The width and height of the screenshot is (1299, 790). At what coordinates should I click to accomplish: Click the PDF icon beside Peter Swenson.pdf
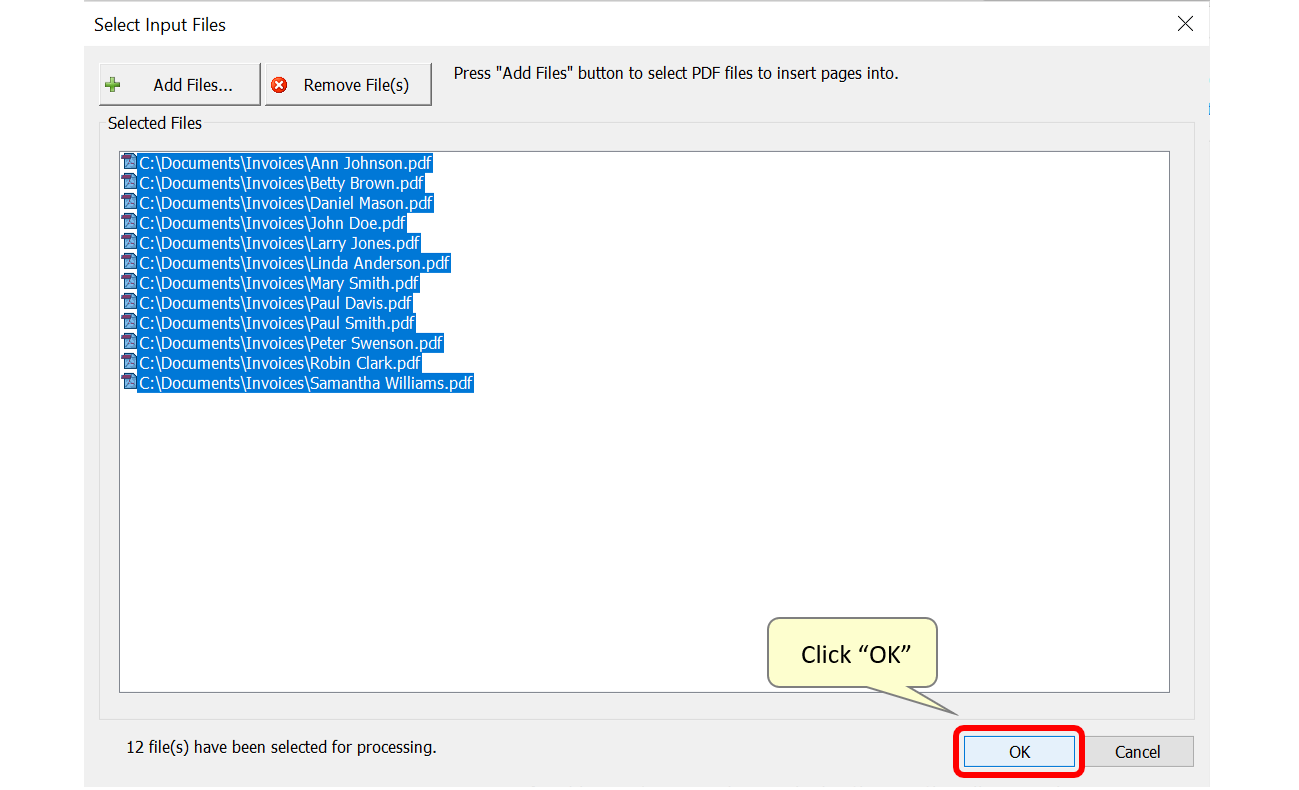pos(129,342)
